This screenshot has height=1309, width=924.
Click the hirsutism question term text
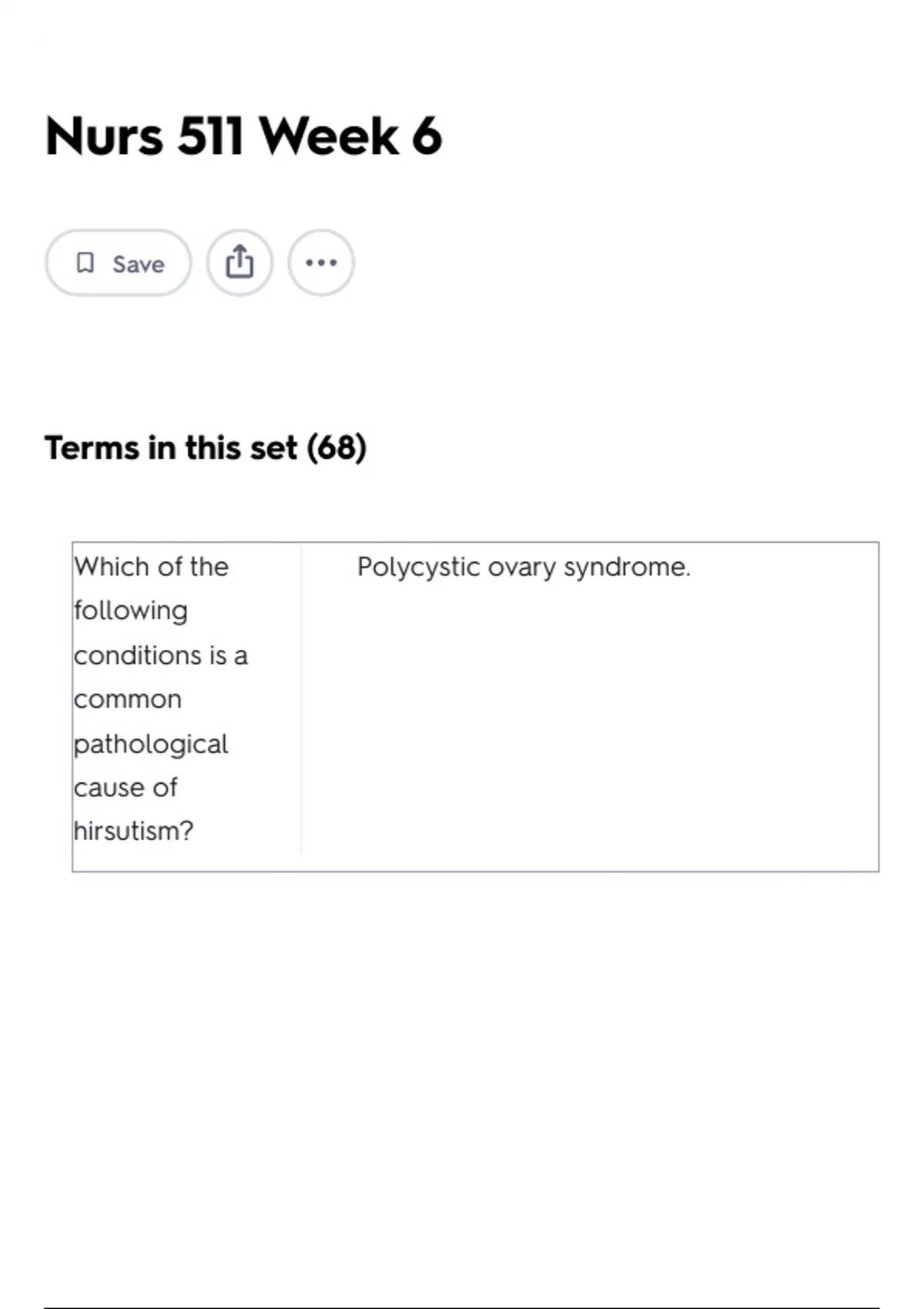tap(161, 699)
